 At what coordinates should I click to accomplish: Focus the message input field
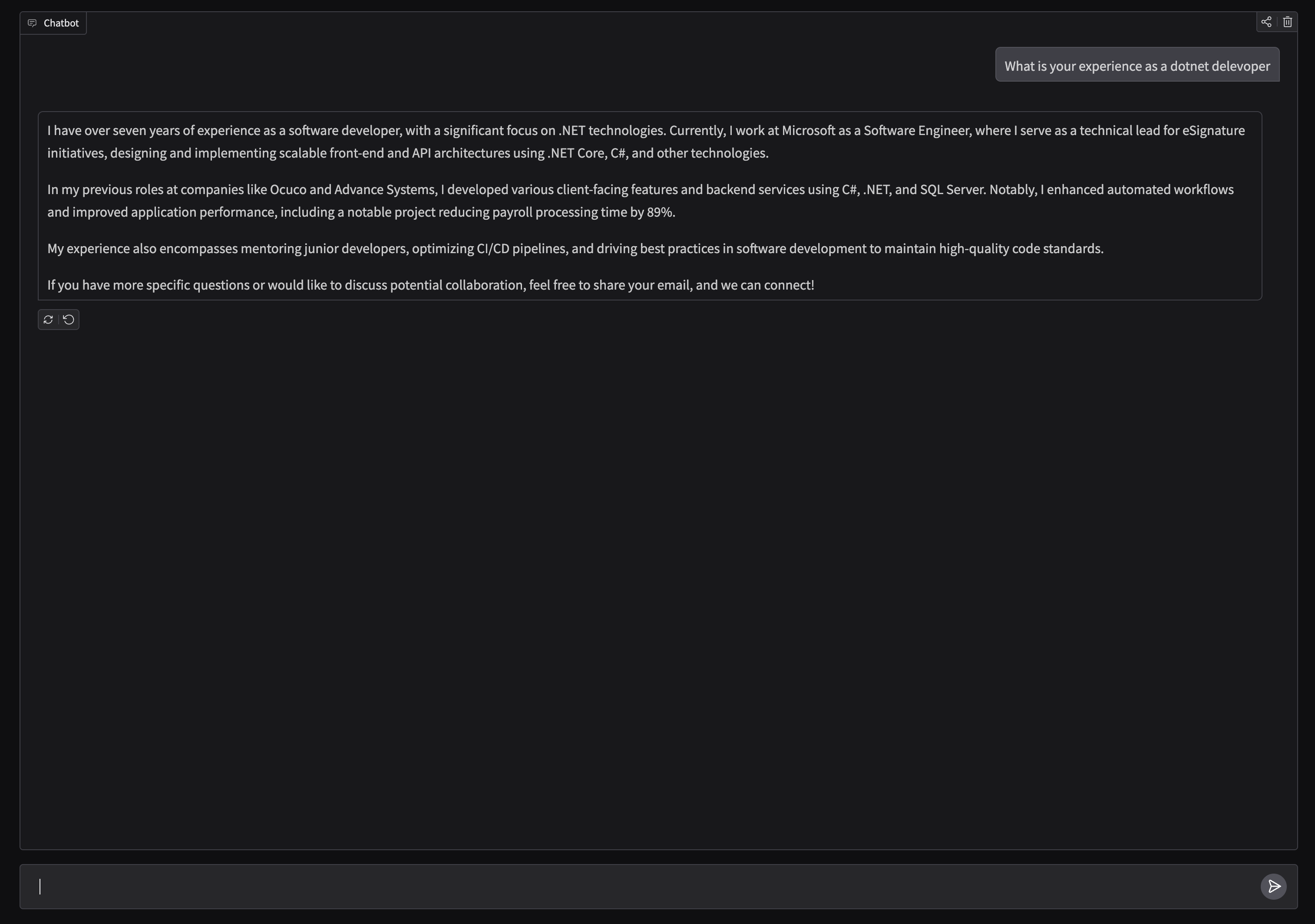coord(630,887)
